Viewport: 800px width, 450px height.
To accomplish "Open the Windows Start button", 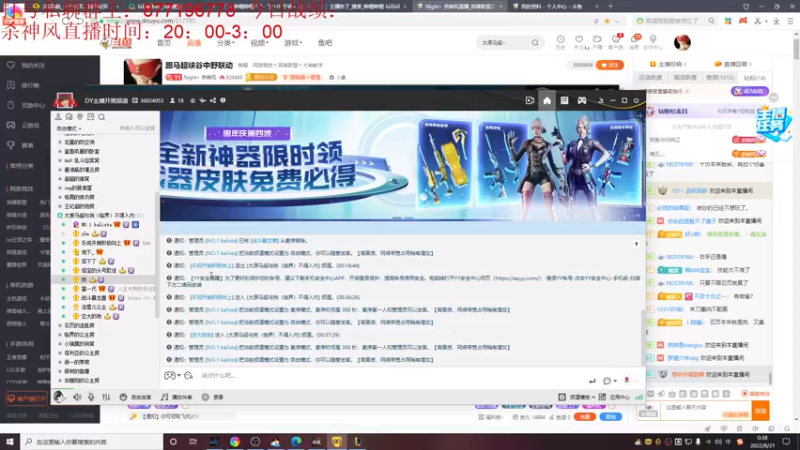I will [10, 441].
